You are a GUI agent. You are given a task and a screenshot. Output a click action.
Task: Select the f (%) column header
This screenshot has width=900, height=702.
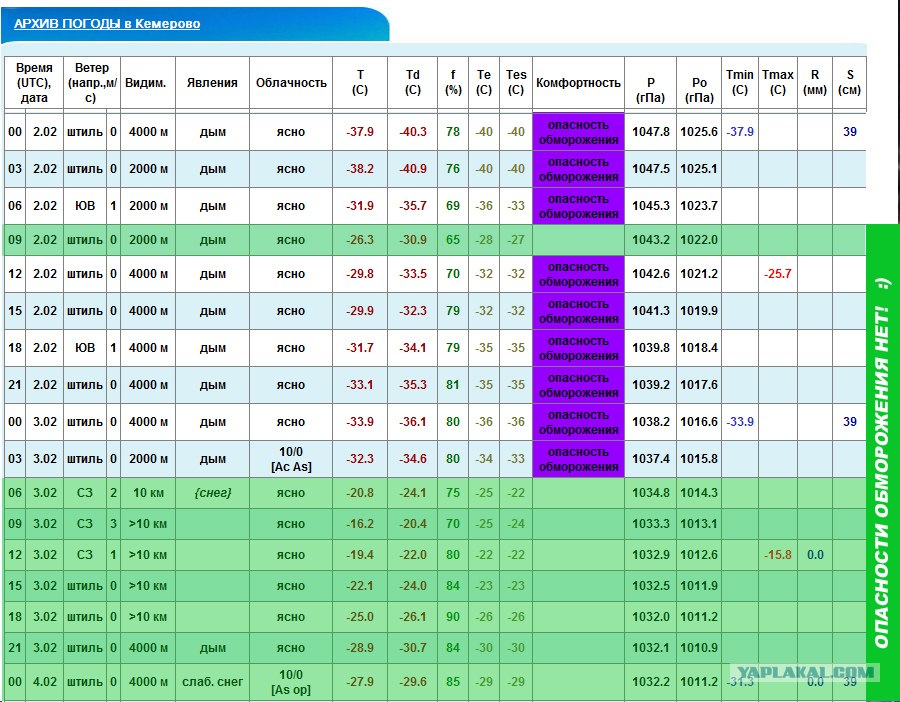(453, 82)
